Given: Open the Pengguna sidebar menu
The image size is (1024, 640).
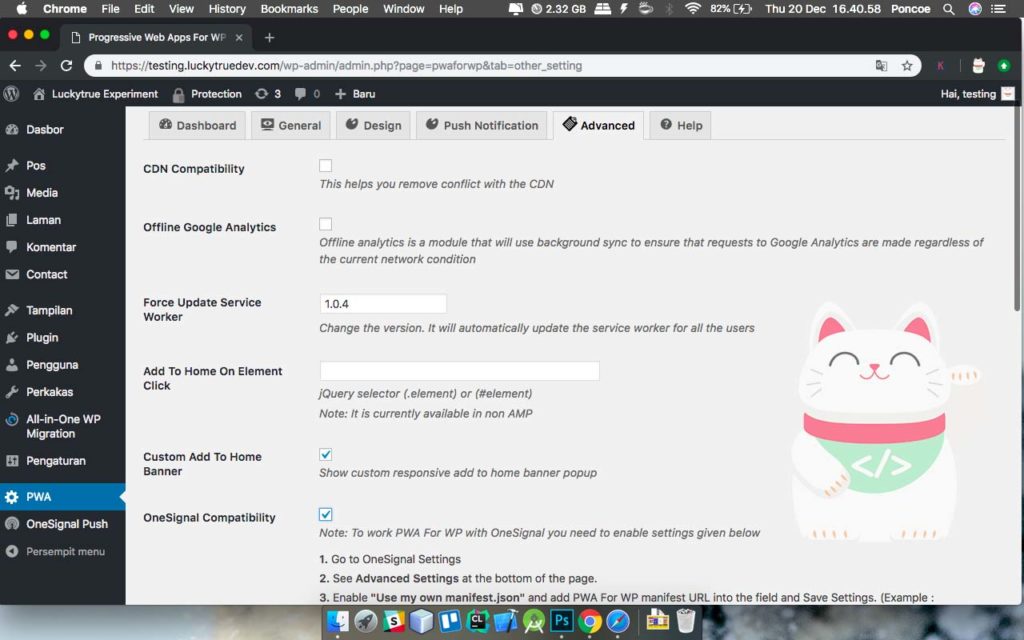Looking at the screenshot, I should click(63, 364).
